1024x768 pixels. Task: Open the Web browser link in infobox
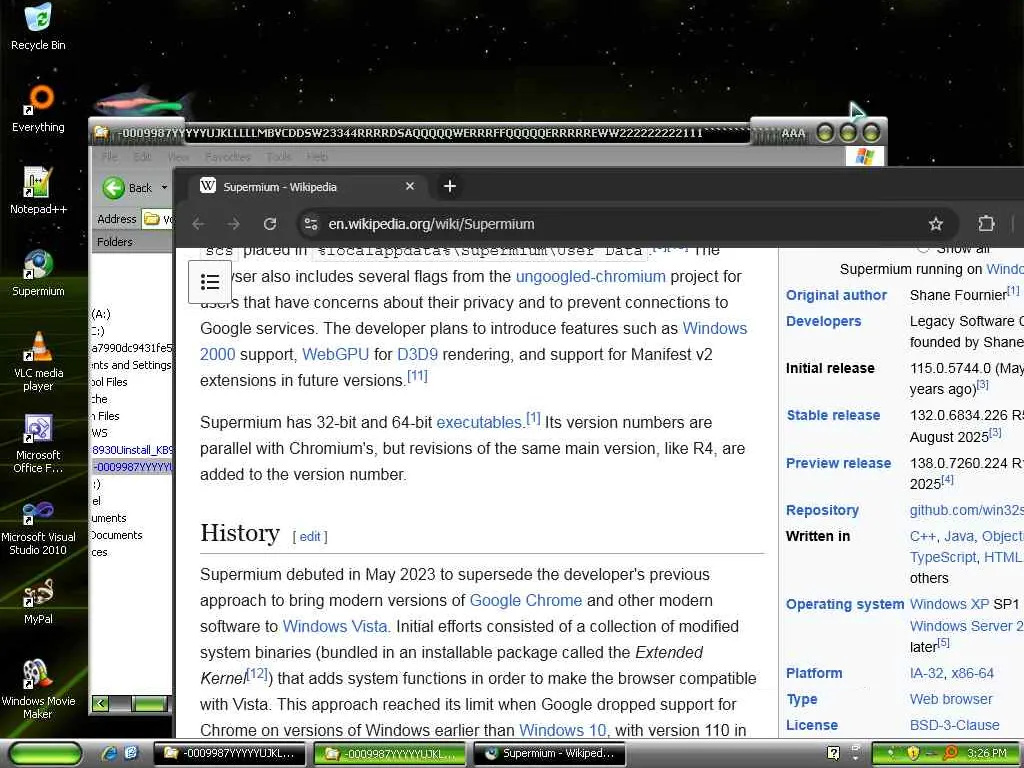click(950, 699)
